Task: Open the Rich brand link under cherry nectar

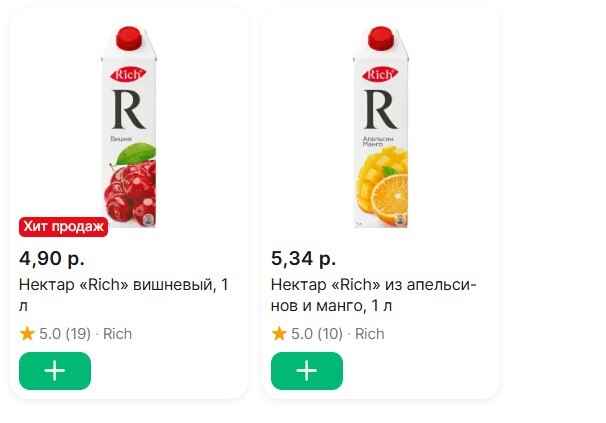Action: click(117, 334)
